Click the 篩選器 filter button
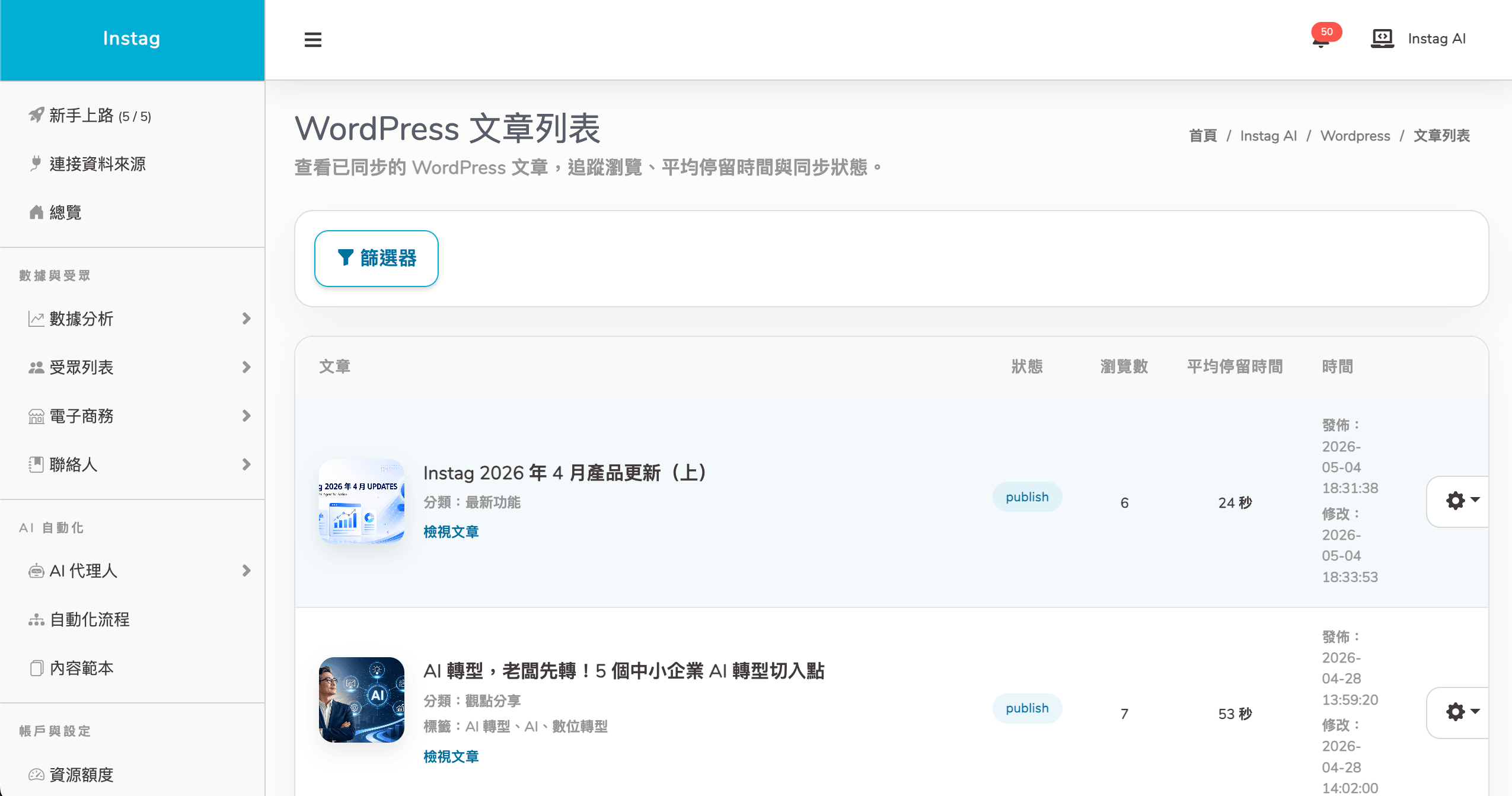The width and height of the screenshot is (1512, 796). point(377,259)
